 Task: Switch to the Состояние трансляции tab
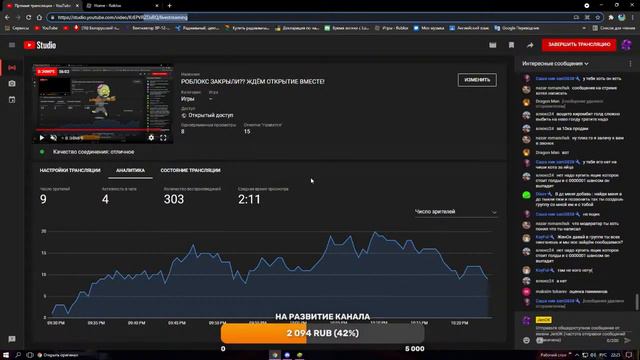190,170
